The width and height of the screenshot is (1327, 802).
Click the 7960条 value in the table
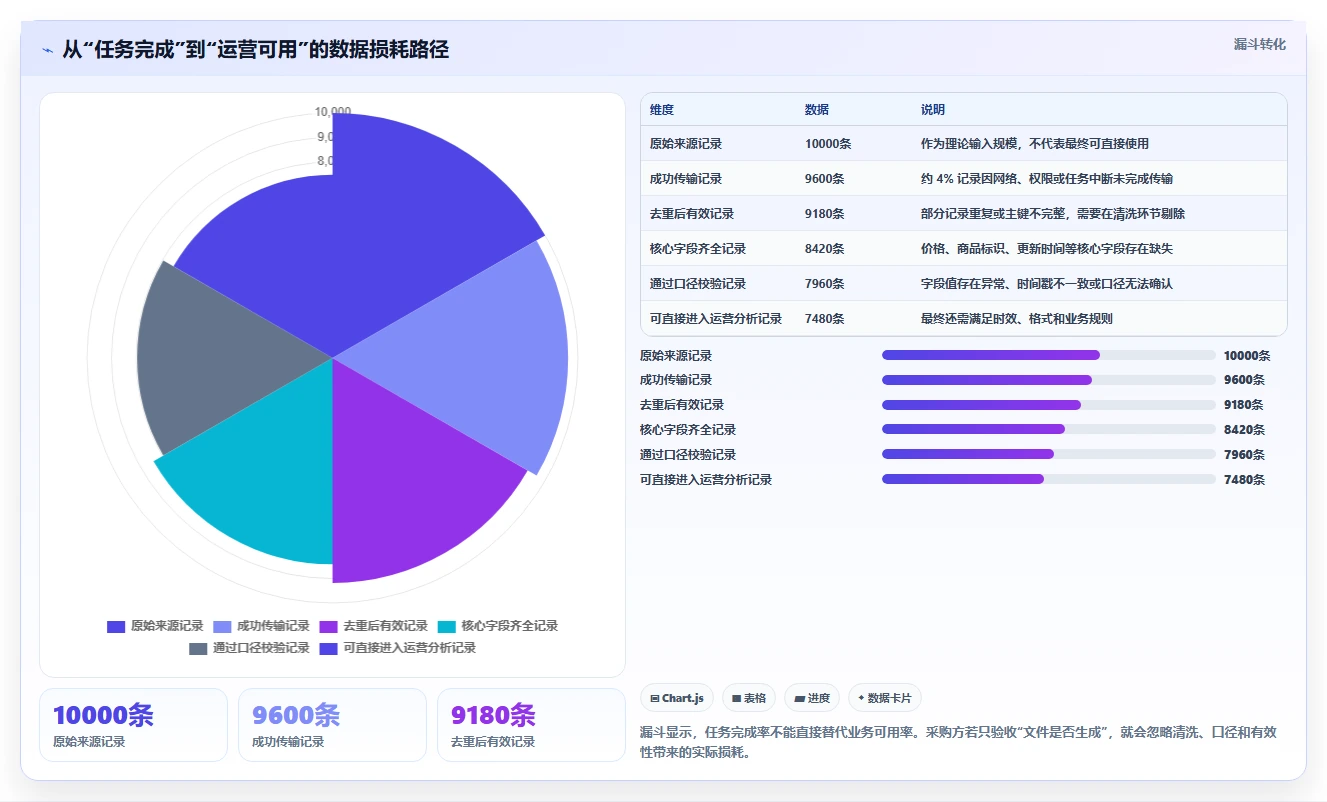point(825,284)
